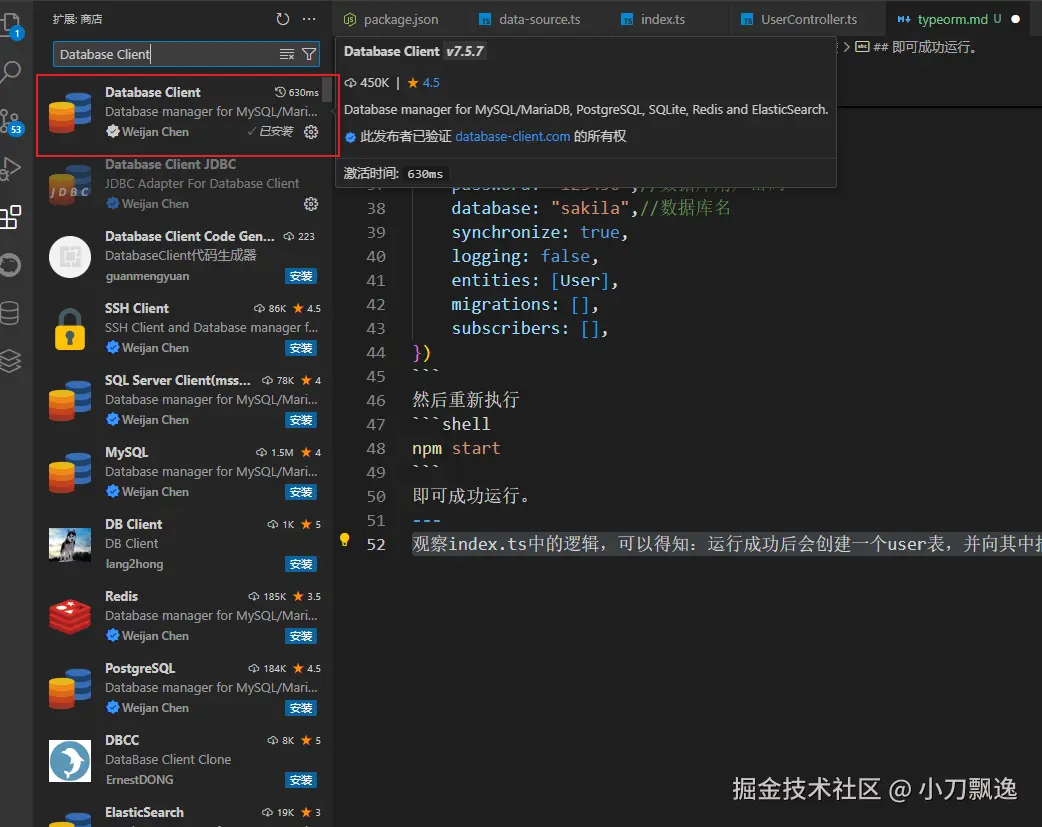Click the ElasticSearch extension entry
This screenshot has width=1042, height=827.
[x=185, y=814]
